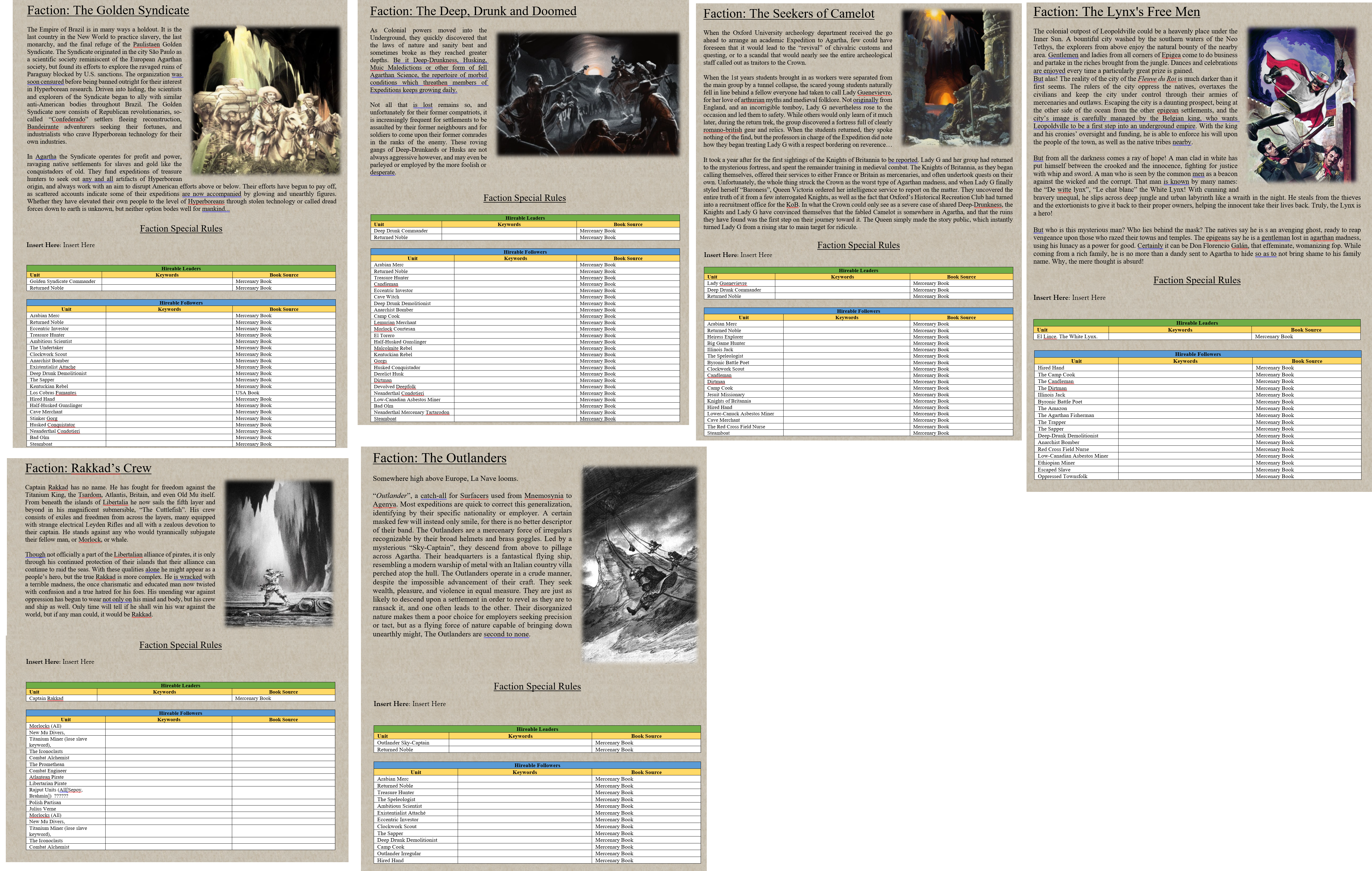The image size is (1372, 871).
Task: Click the Faction: The Outlanders heading
Action: (439, 458)
